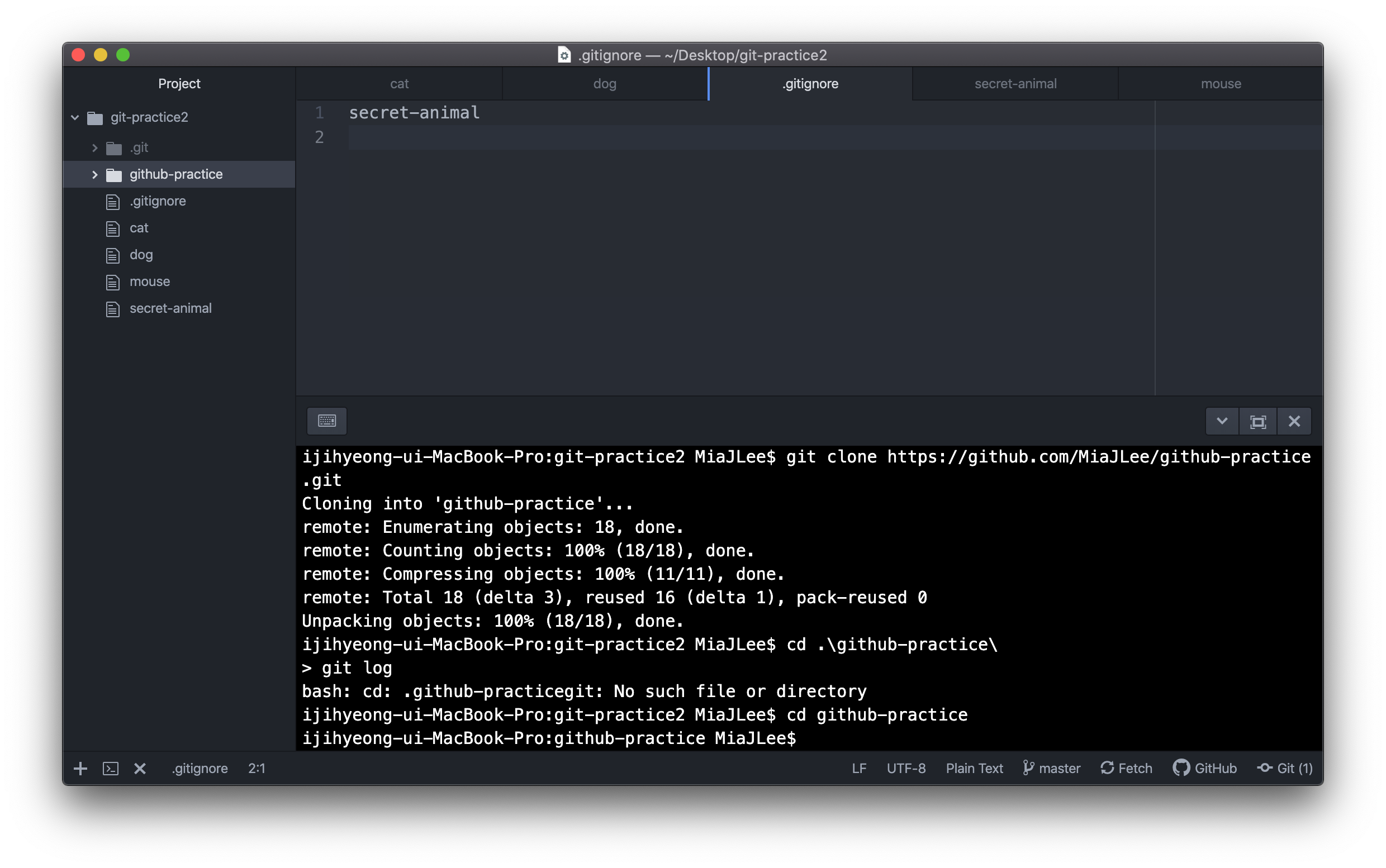Click the .gitignore file icon in title bar

tap(564, 55)
